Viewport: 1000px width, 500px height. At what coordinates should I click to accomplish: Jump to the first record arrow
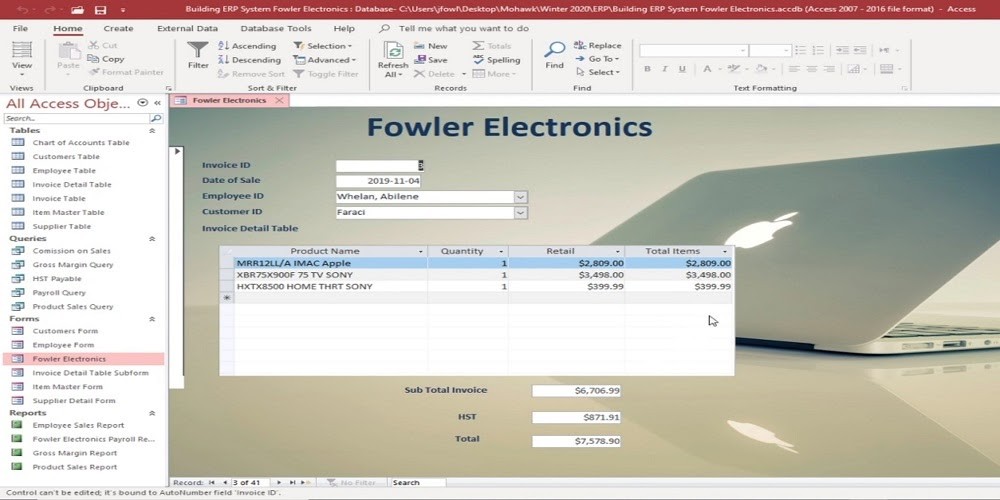tap(211, 483)
